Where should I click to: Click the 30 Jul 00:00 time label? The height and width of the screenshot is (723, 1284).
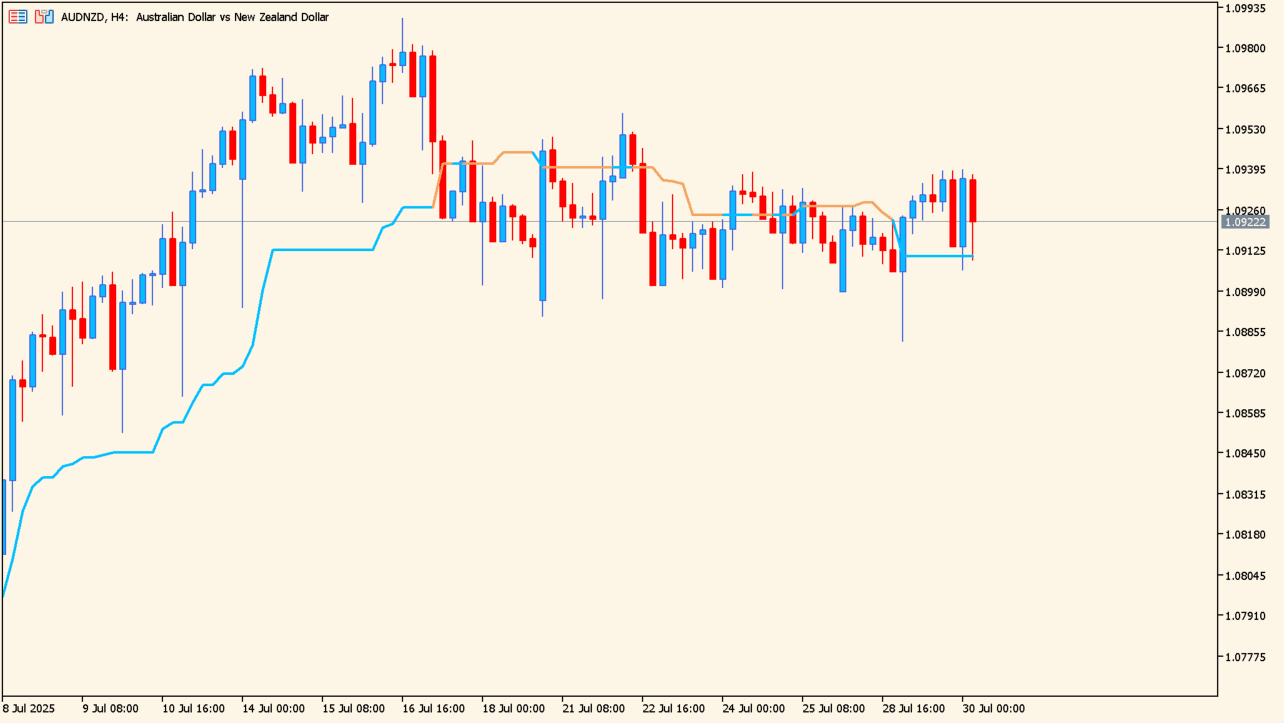tap(993, 709)
